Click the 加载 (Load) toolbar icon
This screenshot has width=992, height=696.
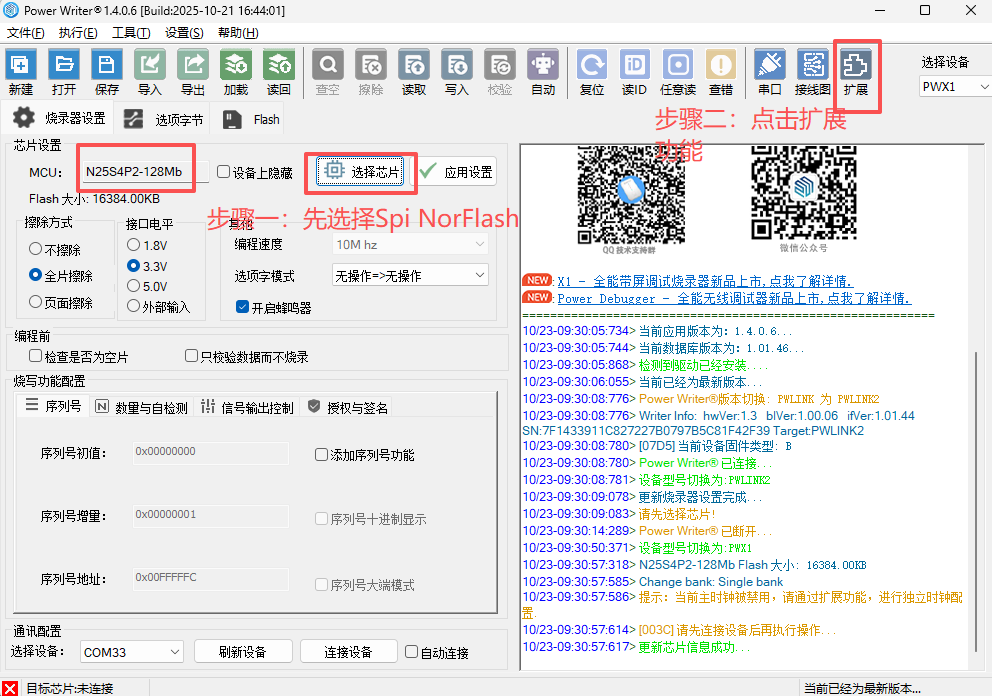[236, 73]
